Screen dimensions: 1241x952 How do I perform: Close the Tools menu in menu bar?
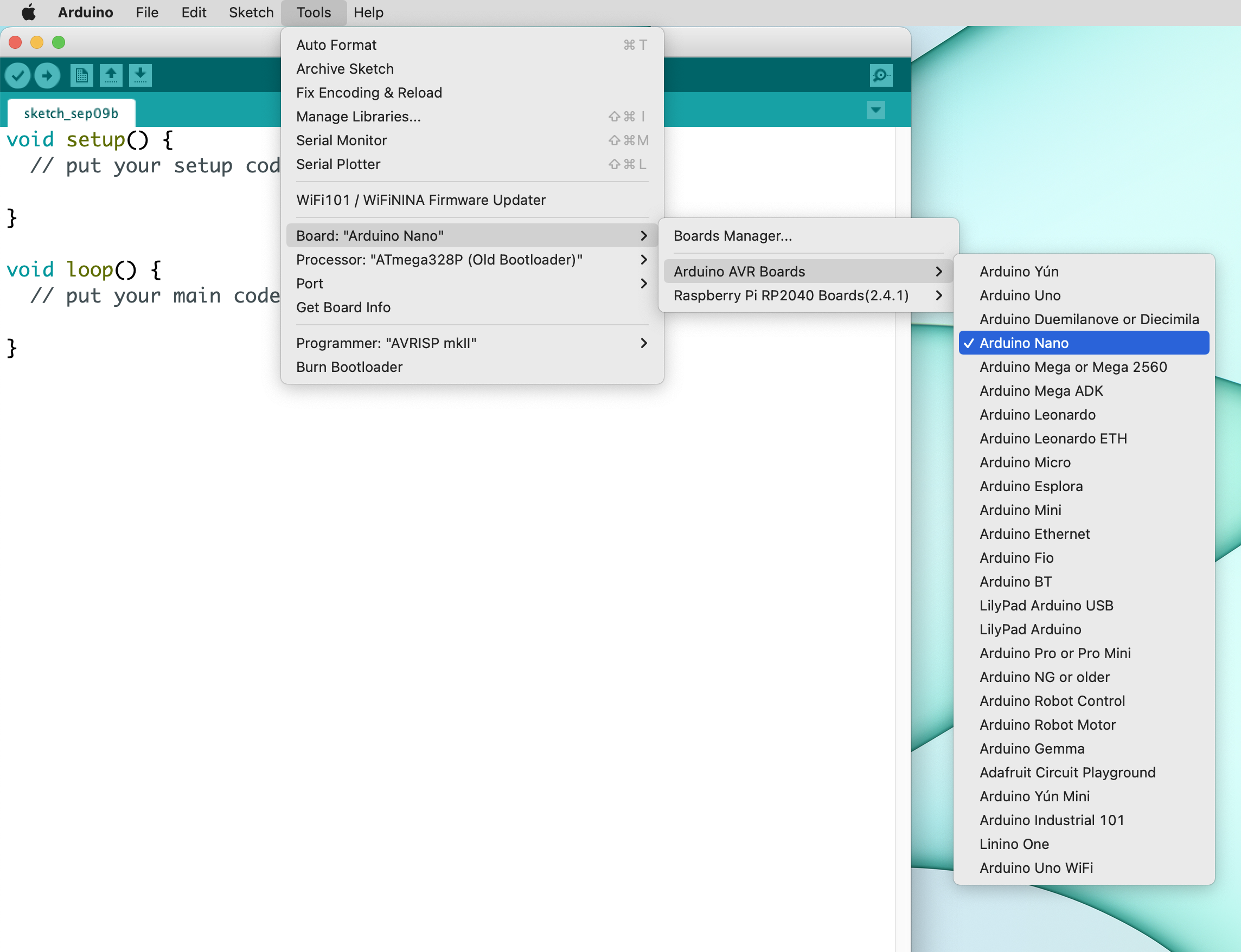314,12
